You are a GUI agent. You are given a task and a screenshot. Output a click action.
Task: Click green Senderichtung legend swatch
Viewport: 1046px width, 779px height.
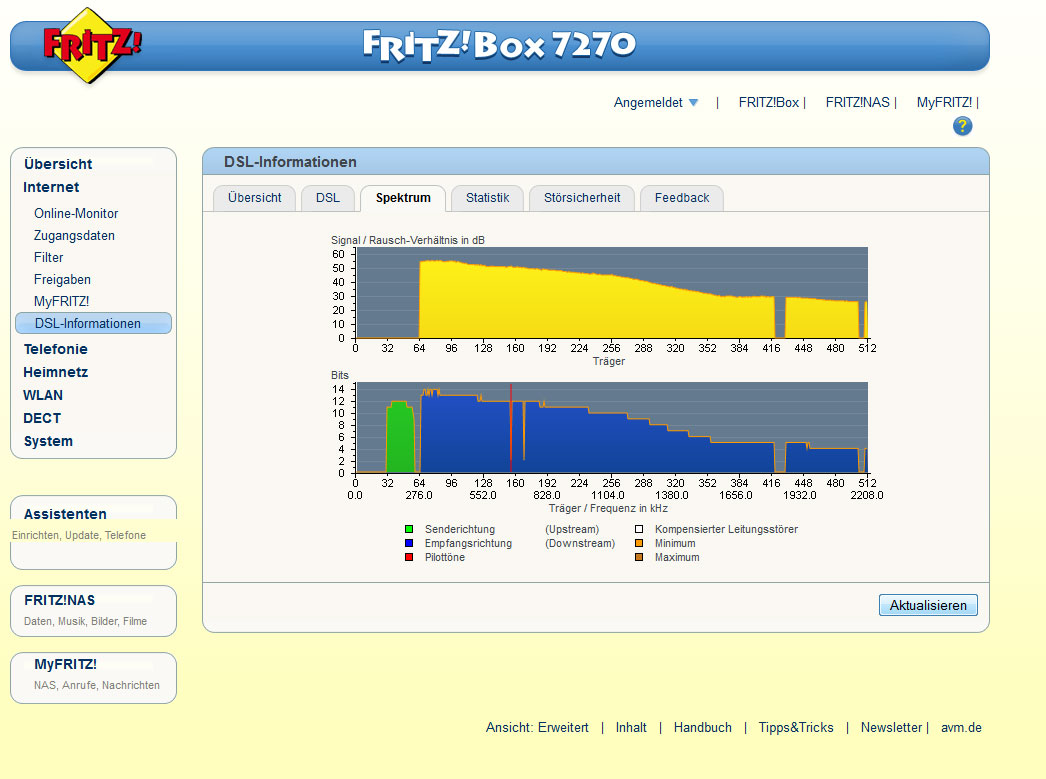point(409,529)
